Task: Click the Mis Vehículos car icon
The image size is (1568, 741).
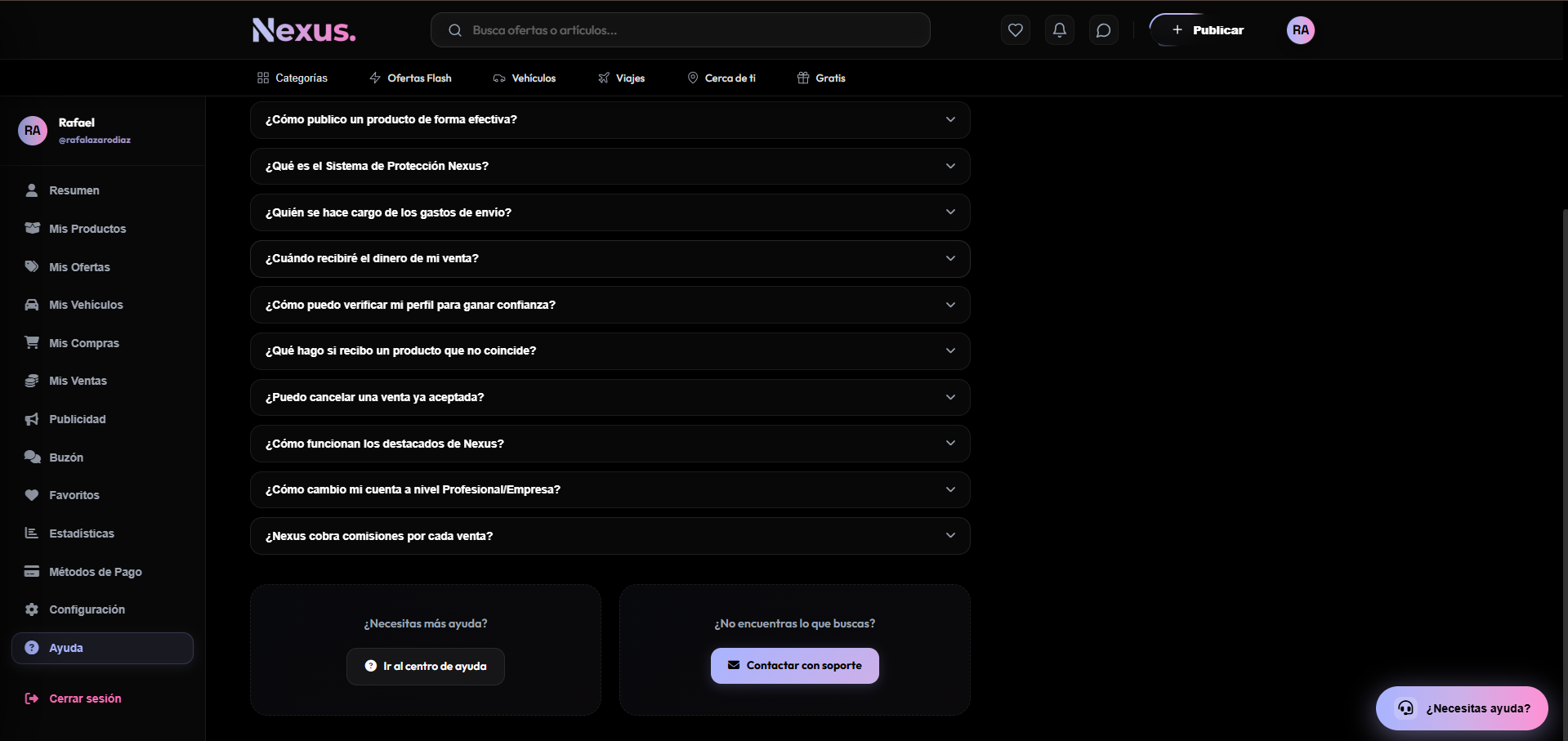Action: [x=32, y=305]
